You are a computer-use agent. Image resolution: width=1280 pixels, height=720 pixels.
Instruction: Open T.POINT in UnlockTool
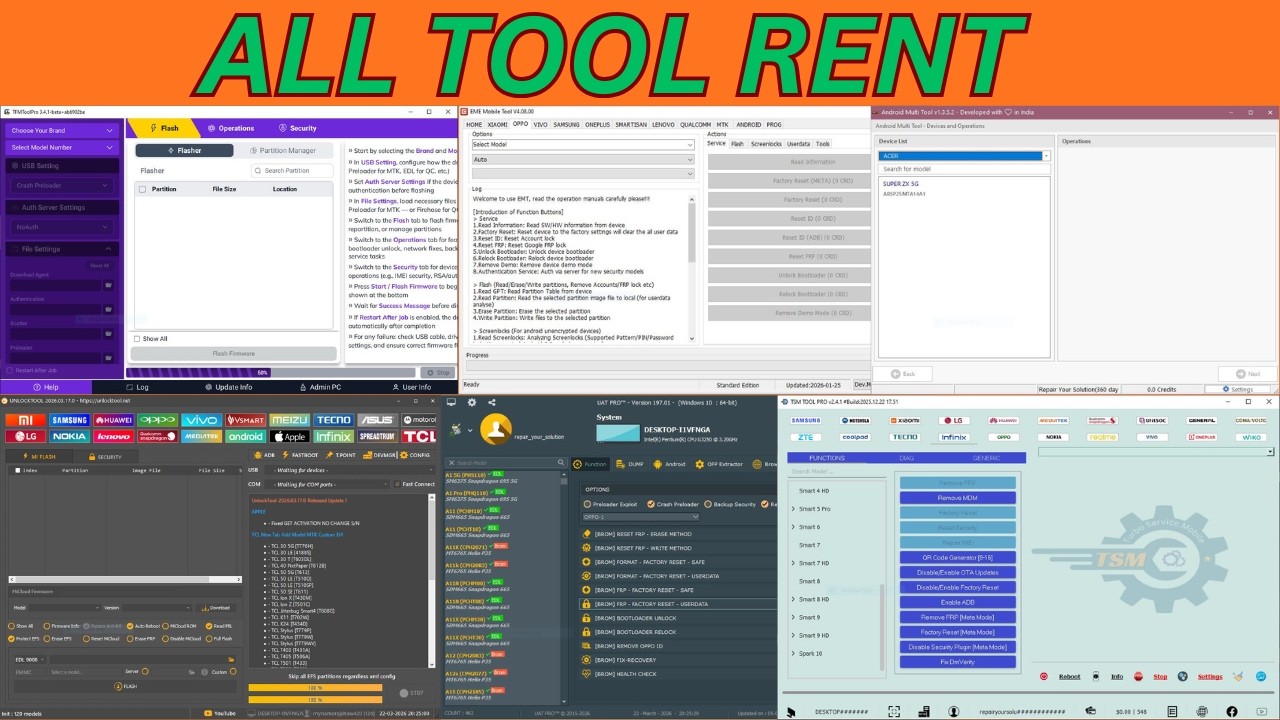pos(340,455)
